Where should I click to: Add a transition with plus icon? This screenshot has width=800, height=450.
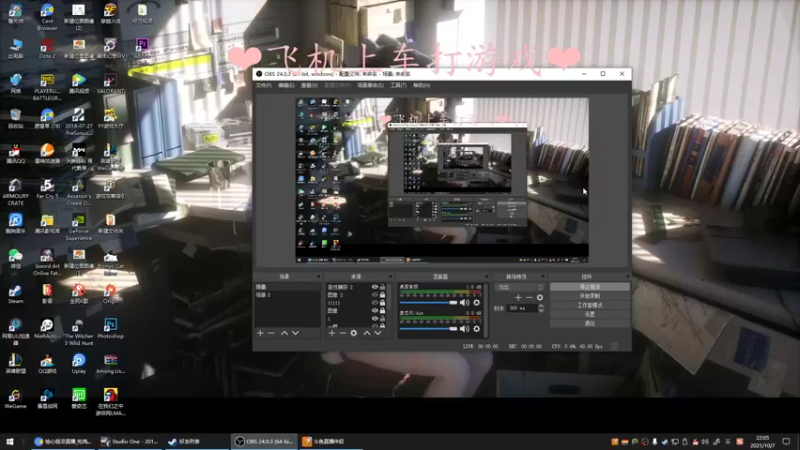tap(518, 297)
